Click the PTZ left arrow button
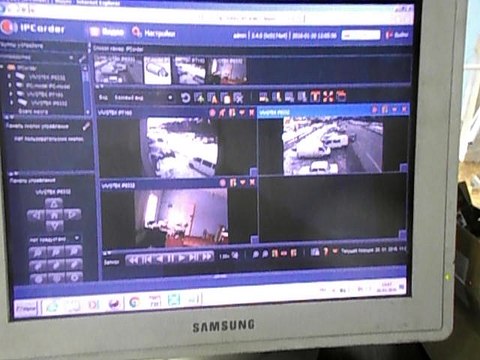Image resolution: width=480 pixels, height=360 pixels. (x=36, y=215)
